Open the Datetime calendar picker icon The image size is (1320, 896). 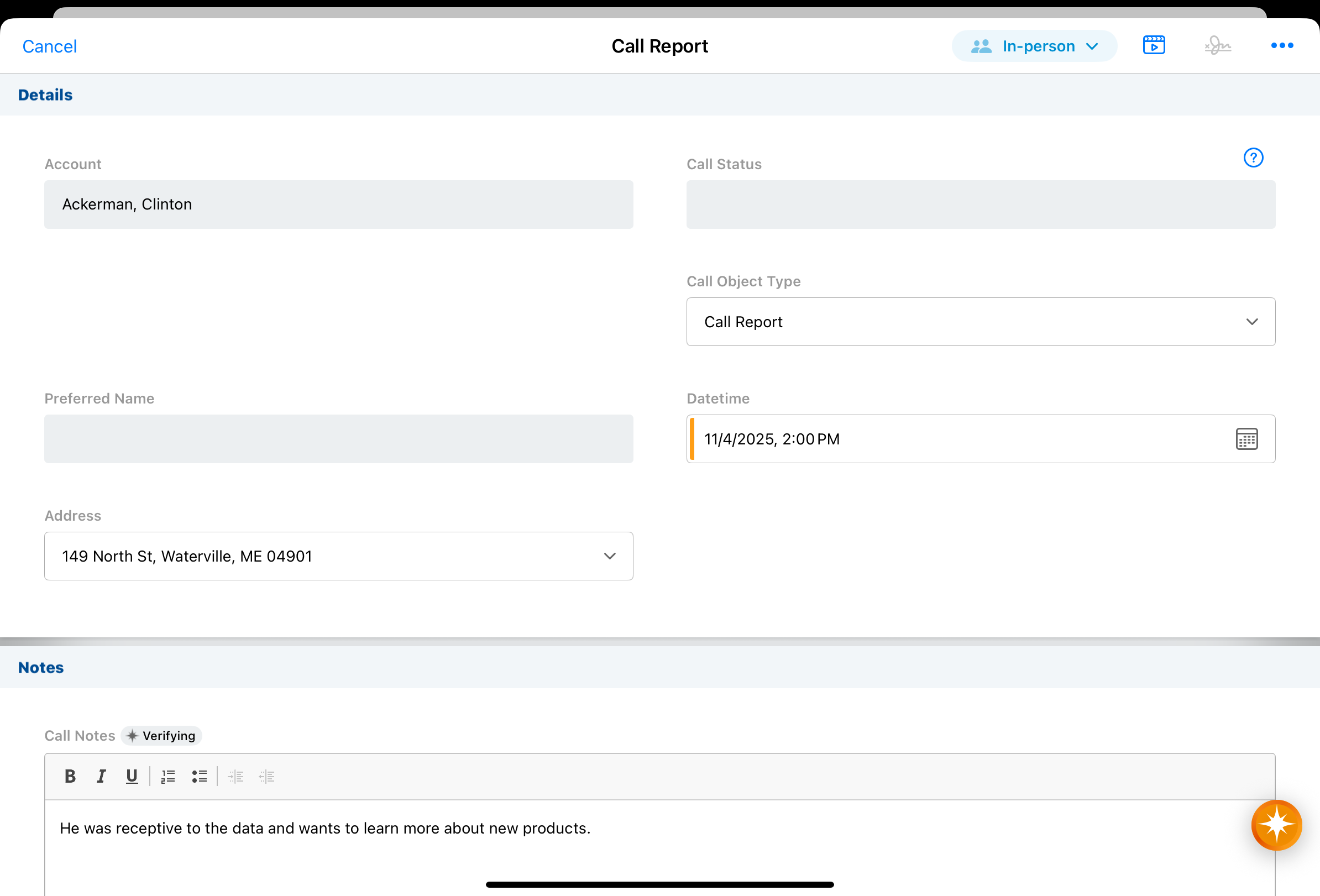[1246, 439]
